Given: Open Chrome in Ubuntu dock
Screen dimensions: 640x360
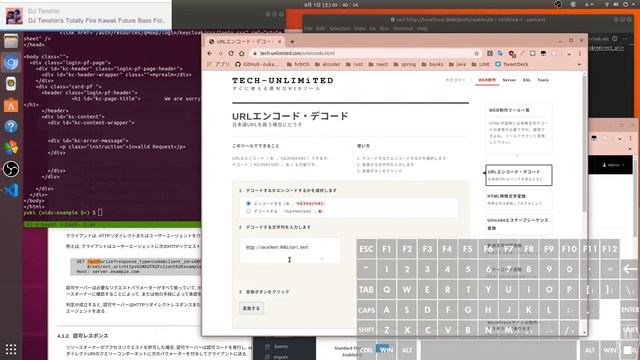Looking at the screenshot, I should pos(11,63).
